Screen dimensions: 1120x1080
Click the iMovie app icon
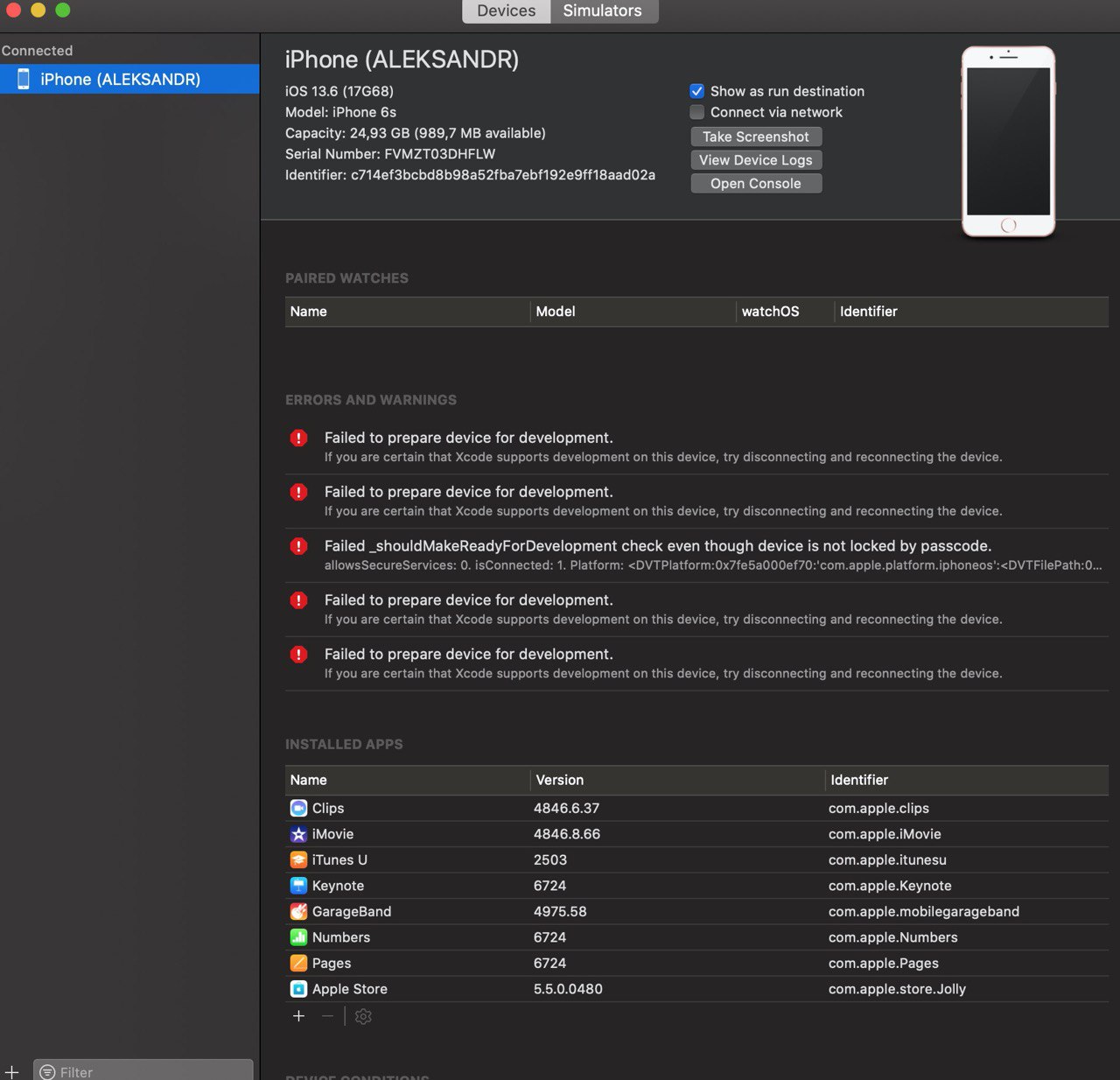point(298,834)
